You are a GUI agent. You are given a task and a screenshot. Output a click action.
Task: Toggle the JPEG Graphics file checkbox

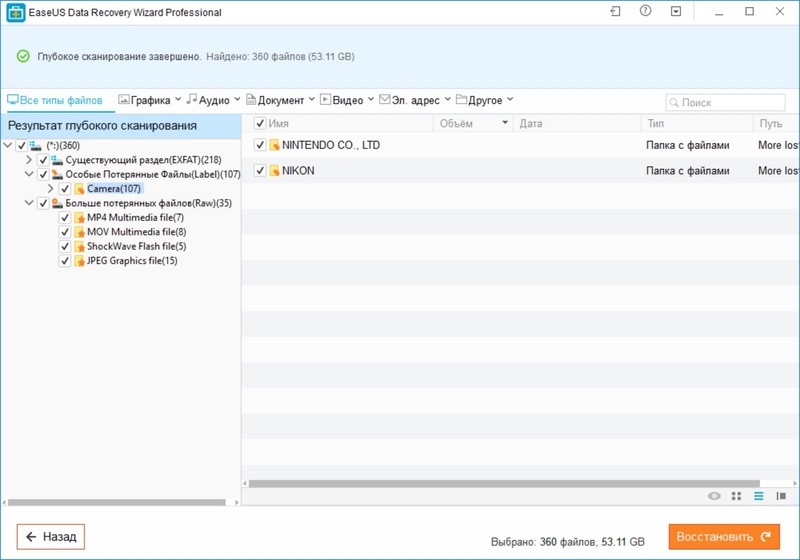(x=65, y=261)
